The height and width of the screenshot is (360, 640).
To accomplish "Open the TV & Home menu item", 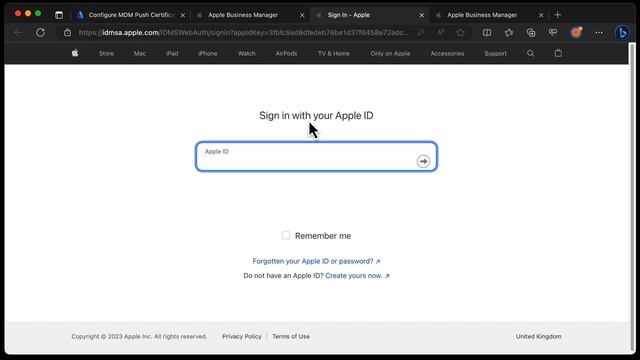I will (x=333, y=53).
